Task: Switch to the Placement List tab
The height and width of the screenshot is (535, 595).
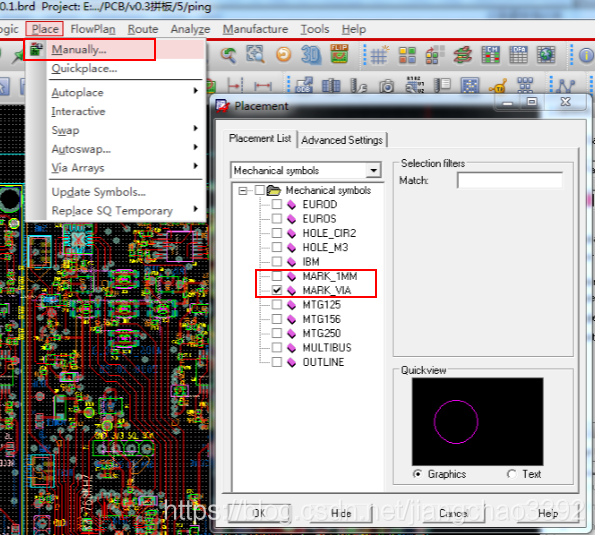Action: click(x=260, y=138)
